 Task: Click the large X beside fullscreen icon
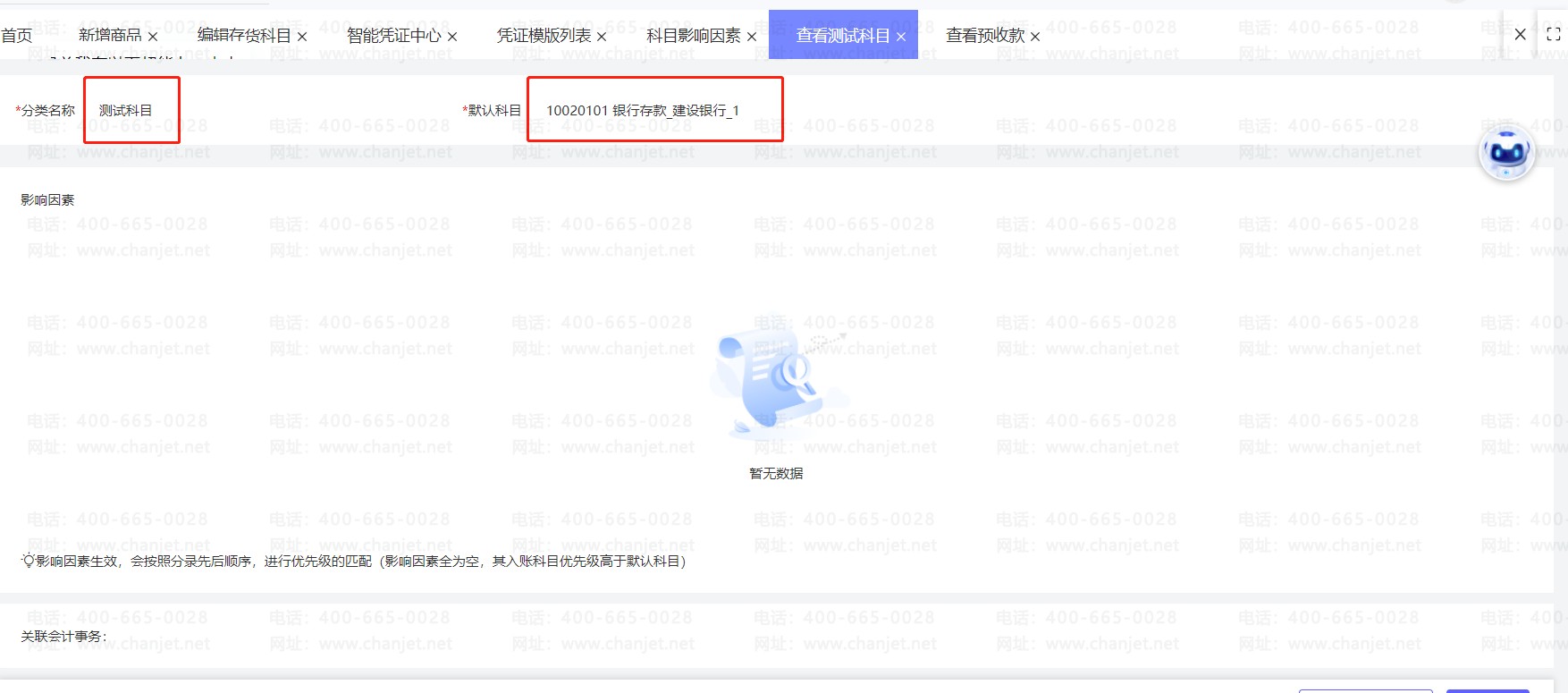1520,35
